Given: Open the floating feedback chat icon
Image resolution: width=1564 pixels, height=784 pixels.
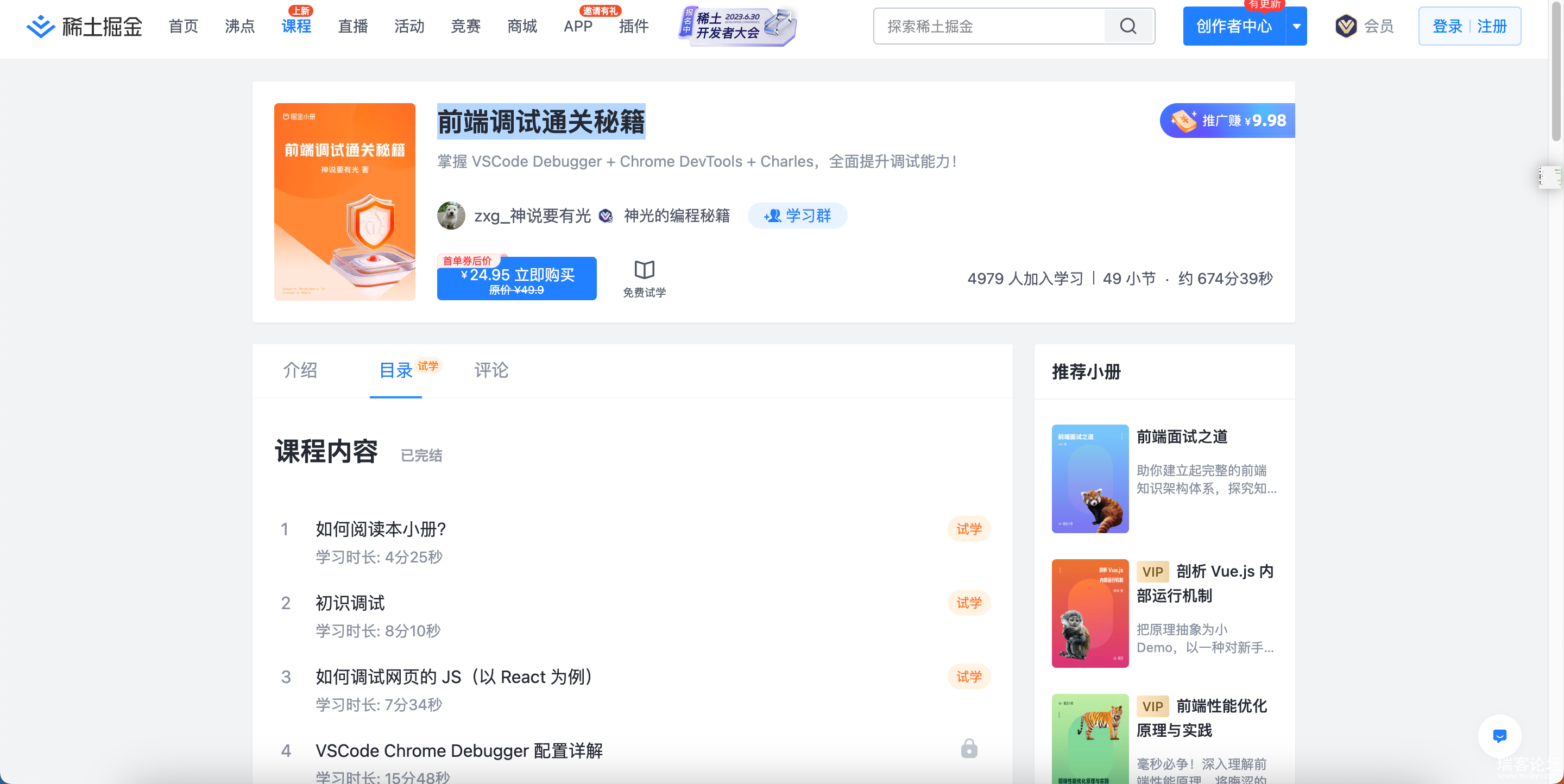Looking at the screenshot, I should coord(1499,736).
